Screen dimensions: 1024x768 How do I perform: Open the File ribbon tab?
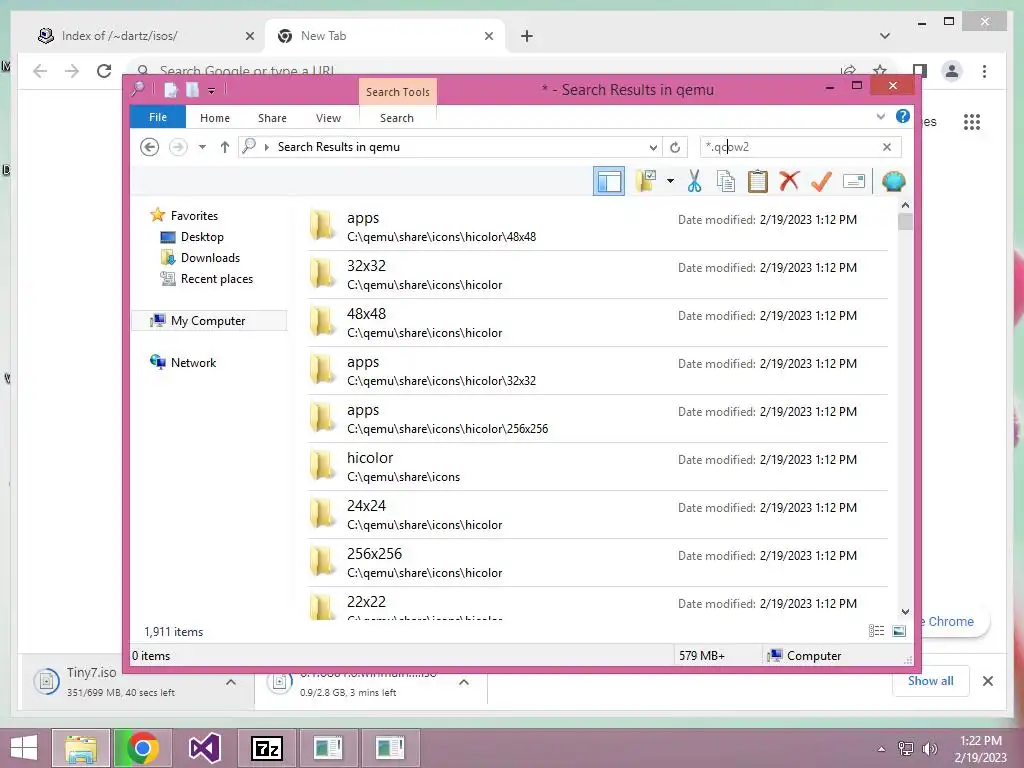pos(158,118)
